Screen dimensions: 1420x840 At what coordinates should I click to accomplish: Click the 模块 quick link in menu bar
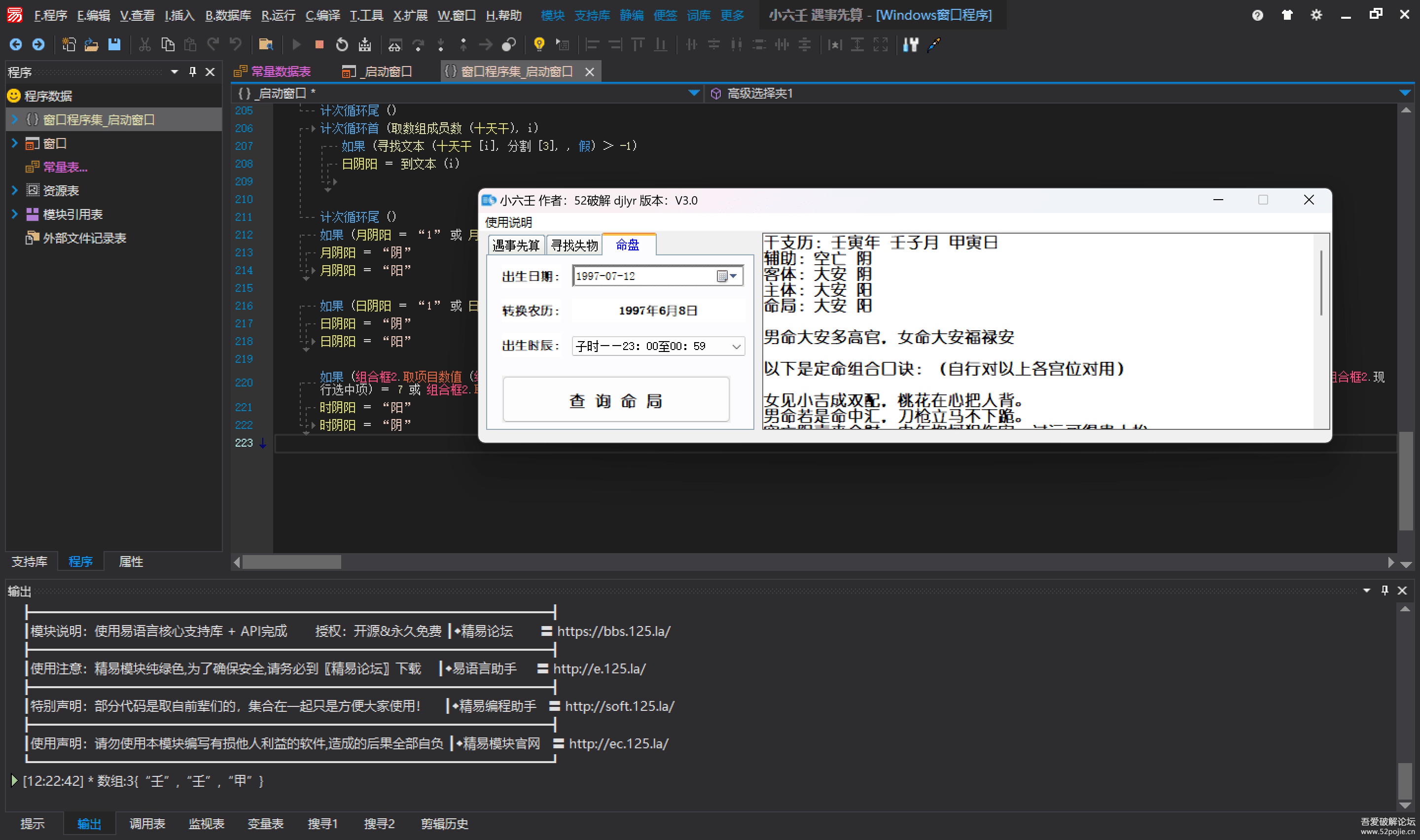coord(552,15)
